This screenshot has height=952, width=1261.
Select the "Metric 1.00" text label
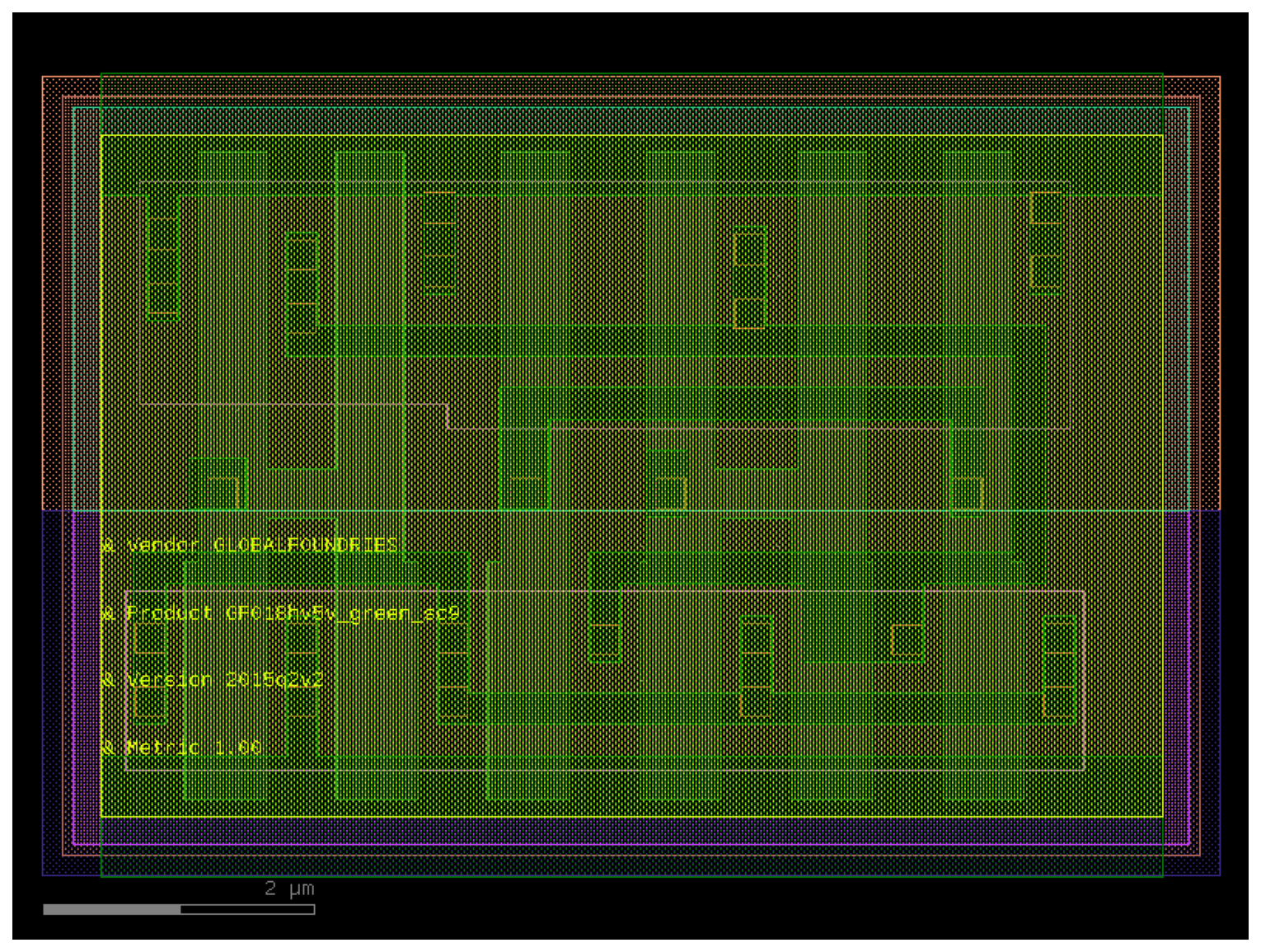[x=194, y=748]
